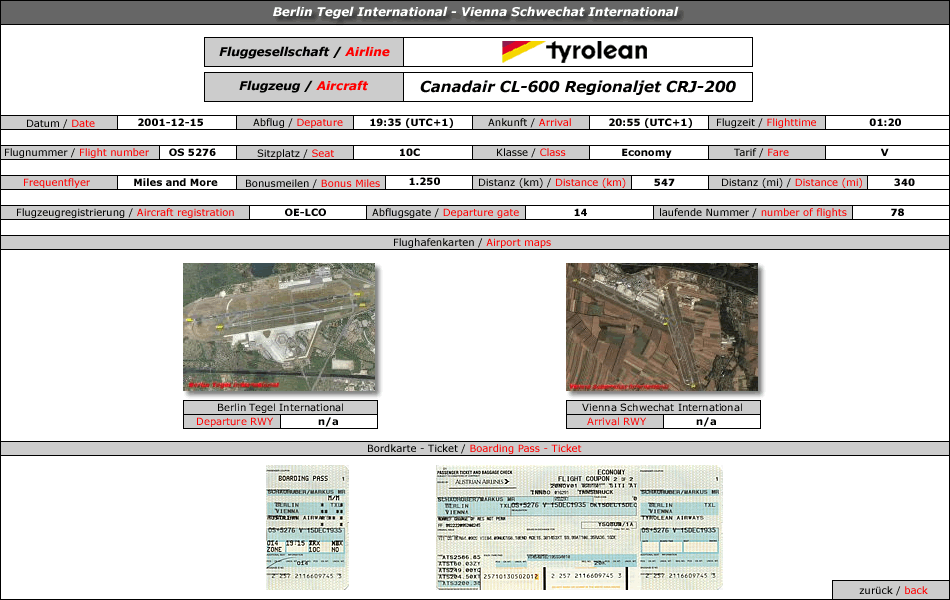The width and height of the screenshot is (950, 600).
Task: Click the Arrival RWY label
Action: click(615, 421)
